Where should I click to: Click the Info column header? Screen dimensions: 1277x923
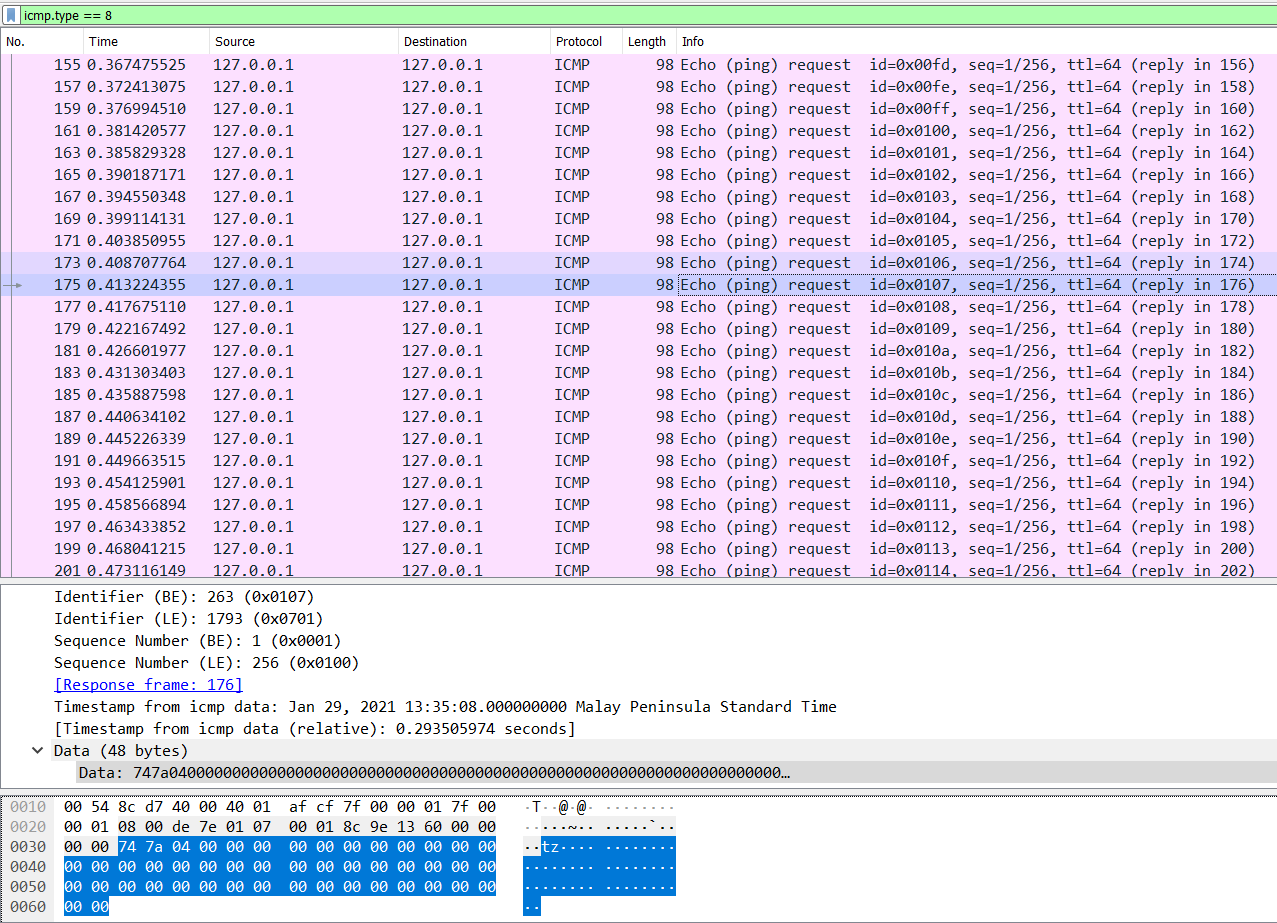tap(977, 41)
